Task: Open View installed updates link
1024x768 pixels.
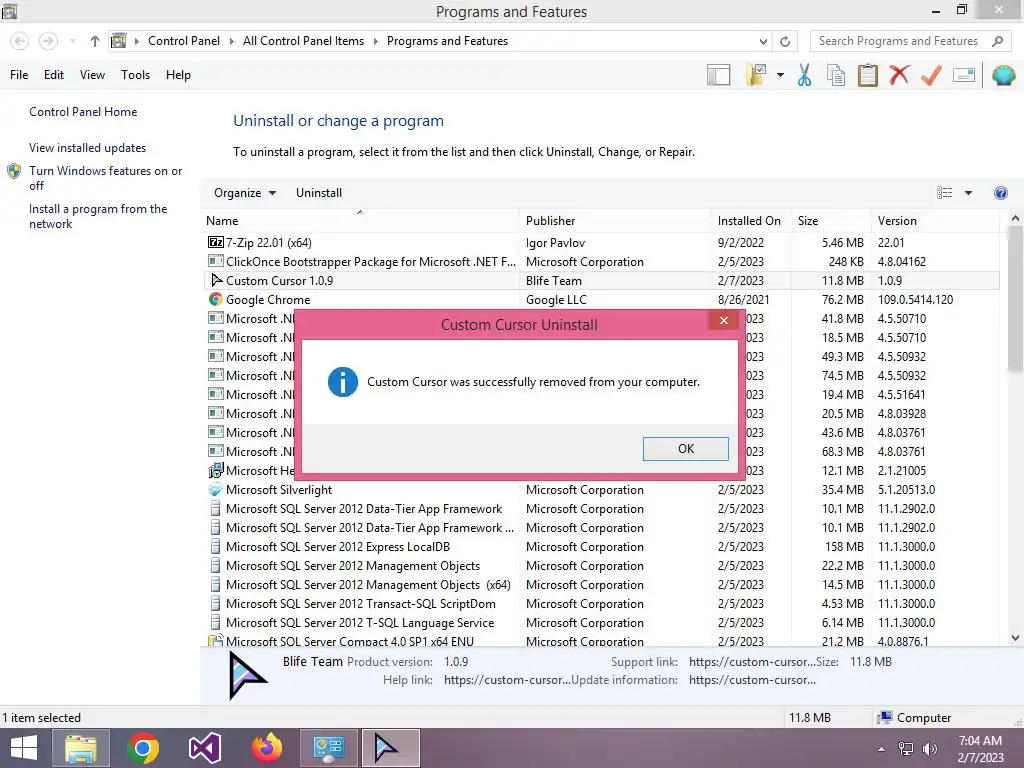Action: point(88,148)
